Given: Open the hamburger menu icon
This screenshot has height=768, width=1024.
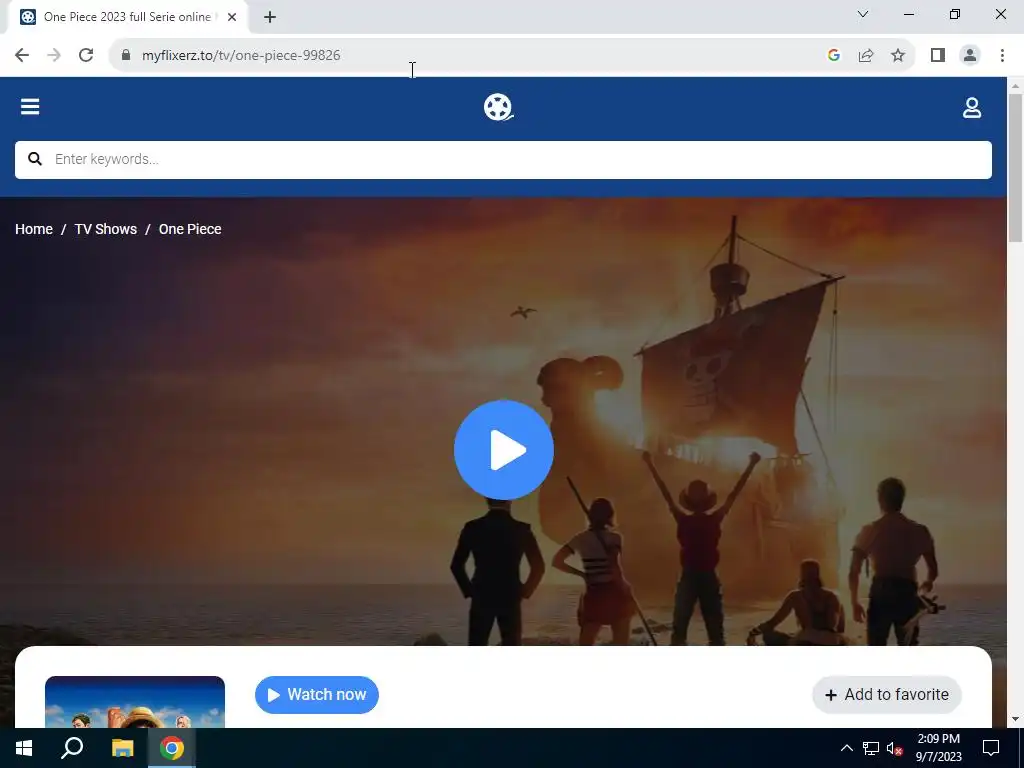Looking at the screenshot, I should click(x=30, y=106).
